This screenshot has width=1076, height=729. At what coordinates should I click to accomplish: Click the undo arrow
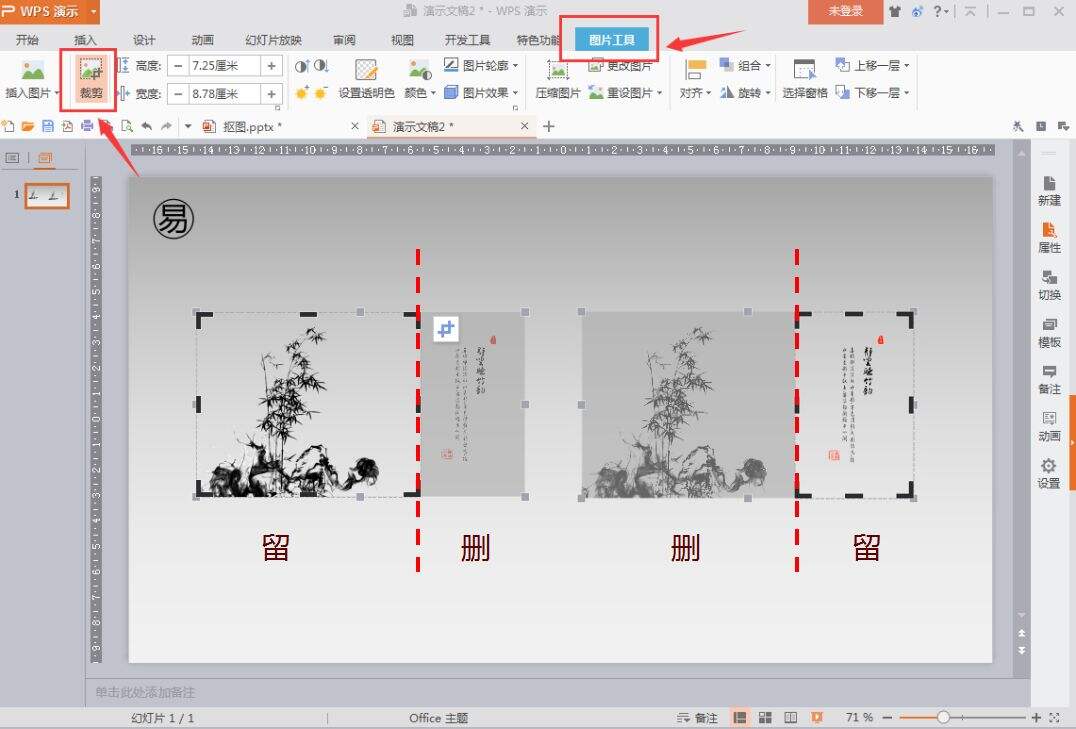tap(146, 126)
